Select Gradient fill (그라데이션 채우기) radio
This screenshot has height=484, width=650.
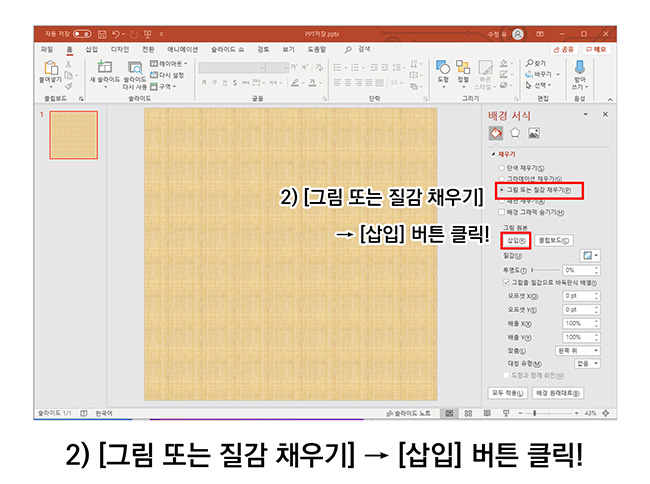click(x=502, y=179)
